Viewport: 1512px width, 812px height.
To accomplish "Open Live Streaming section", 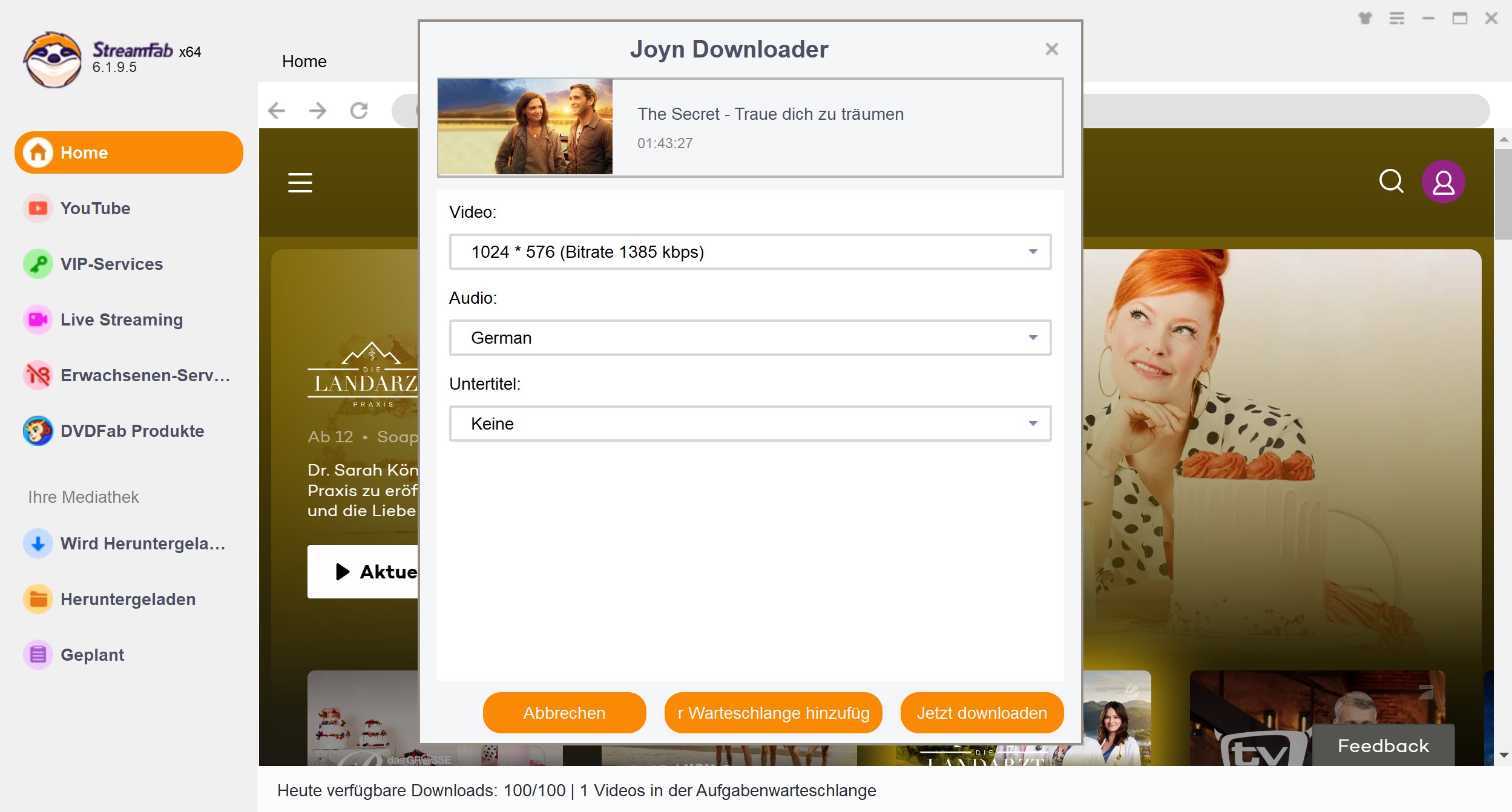I will [x=129, y=319].
